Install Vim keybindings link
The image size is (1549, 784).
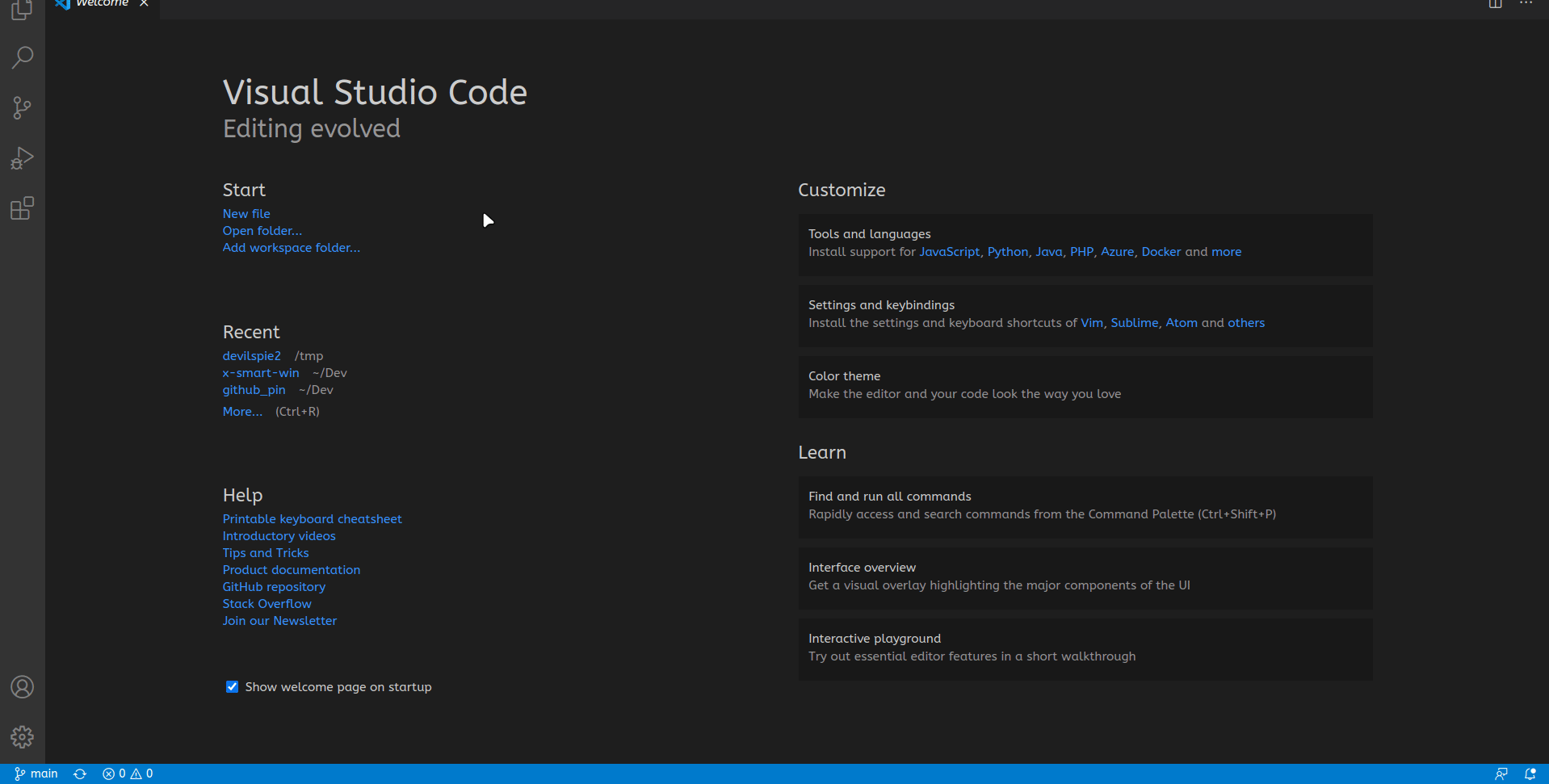(x=1092, y=323)
